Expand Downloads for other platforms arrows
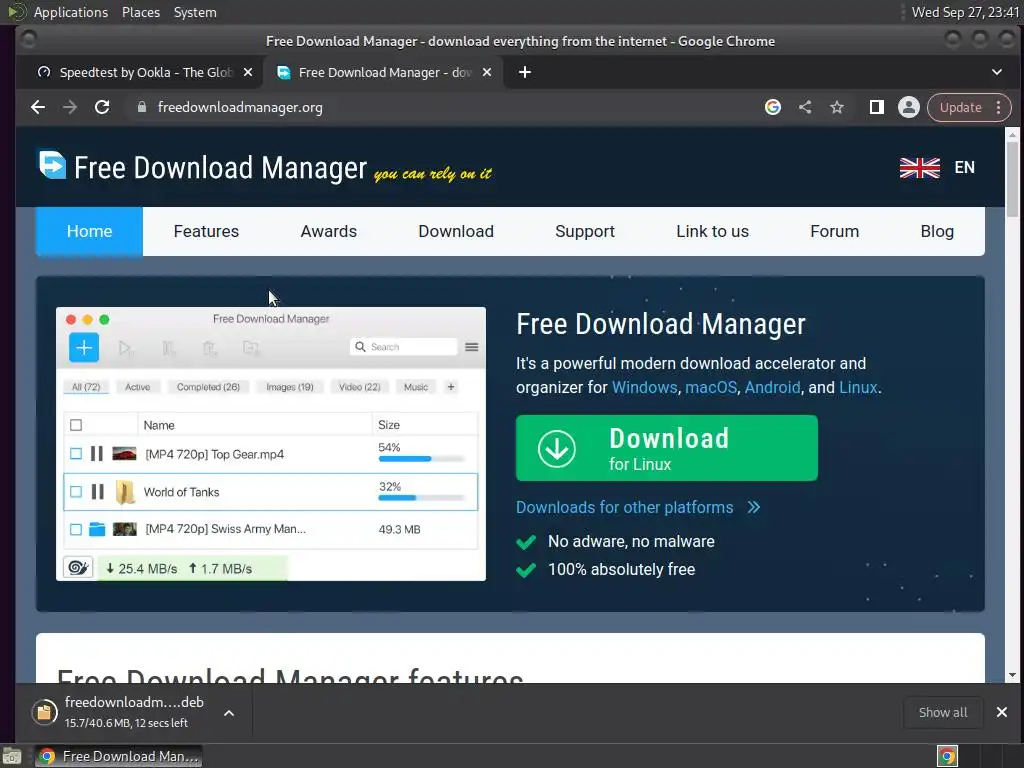Screen dimensions: 1024x768 [x=754, y=507]
